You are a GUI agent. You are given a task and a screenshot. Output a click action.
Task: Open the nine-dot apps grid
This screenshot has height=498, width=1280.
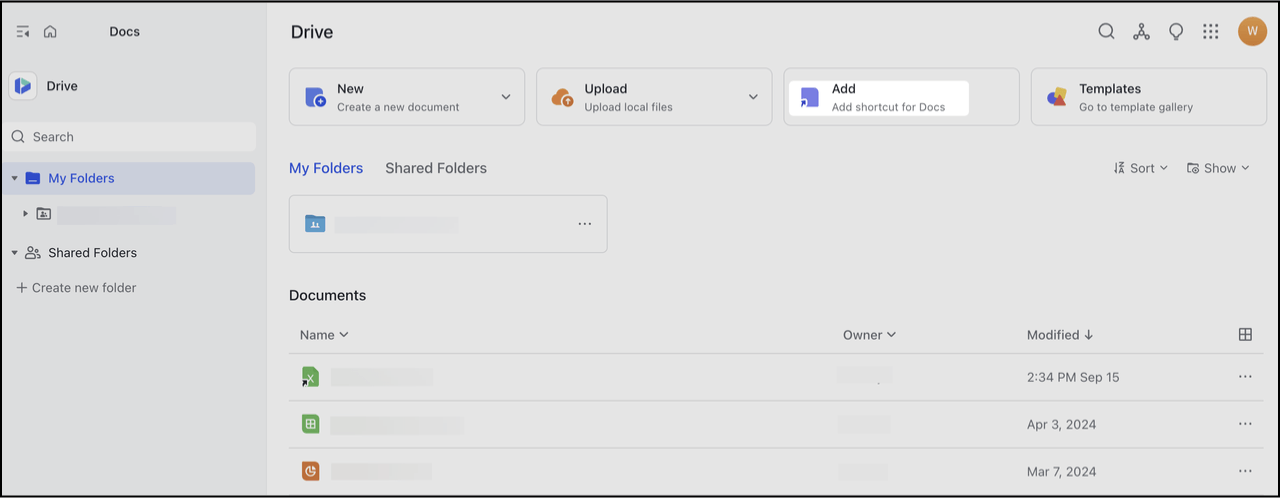pos(1211,32)
